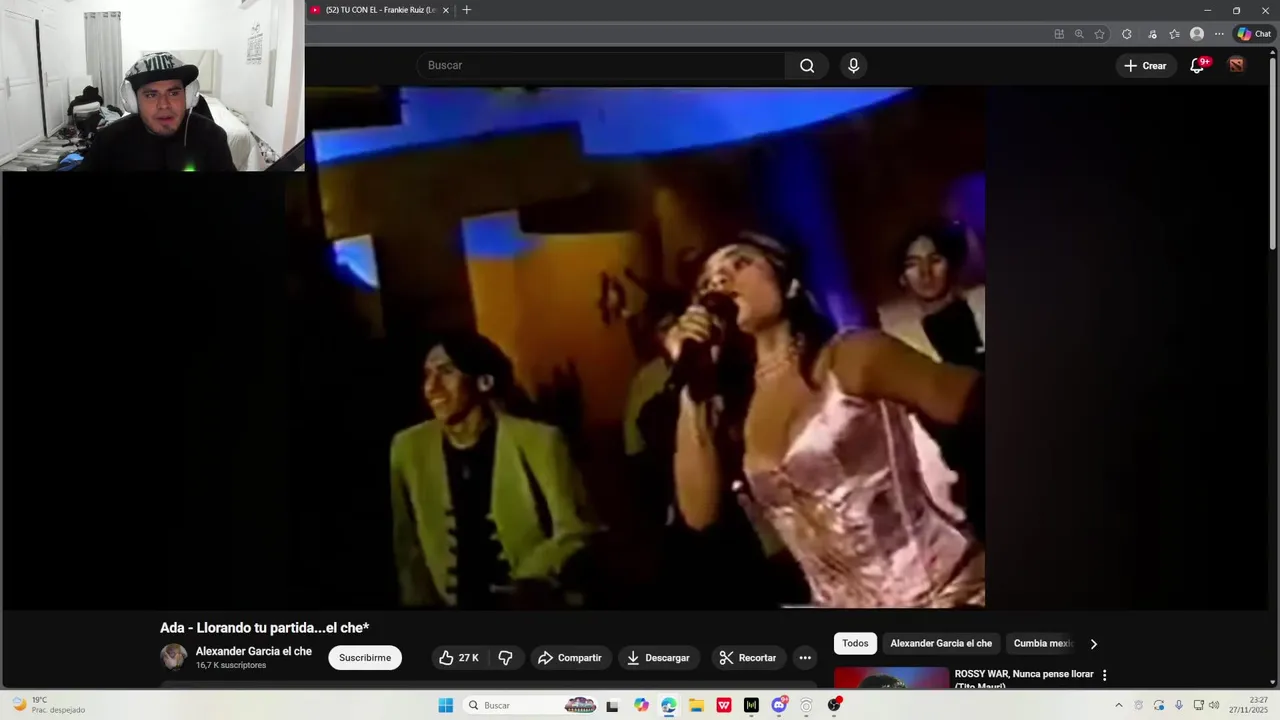
Task: Open weather widget showing 19°C
Action: click(48, 705)
